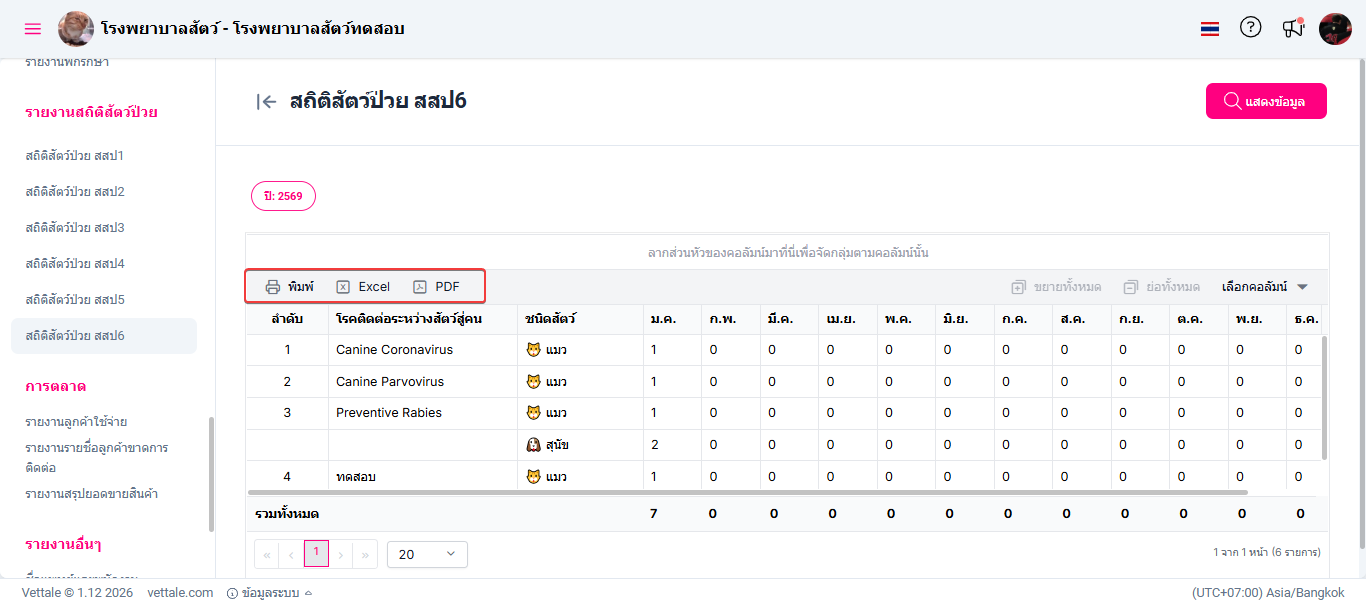Click the hospital logo thumbnail
1366x607 pixels.
click(x=76, y=29)
